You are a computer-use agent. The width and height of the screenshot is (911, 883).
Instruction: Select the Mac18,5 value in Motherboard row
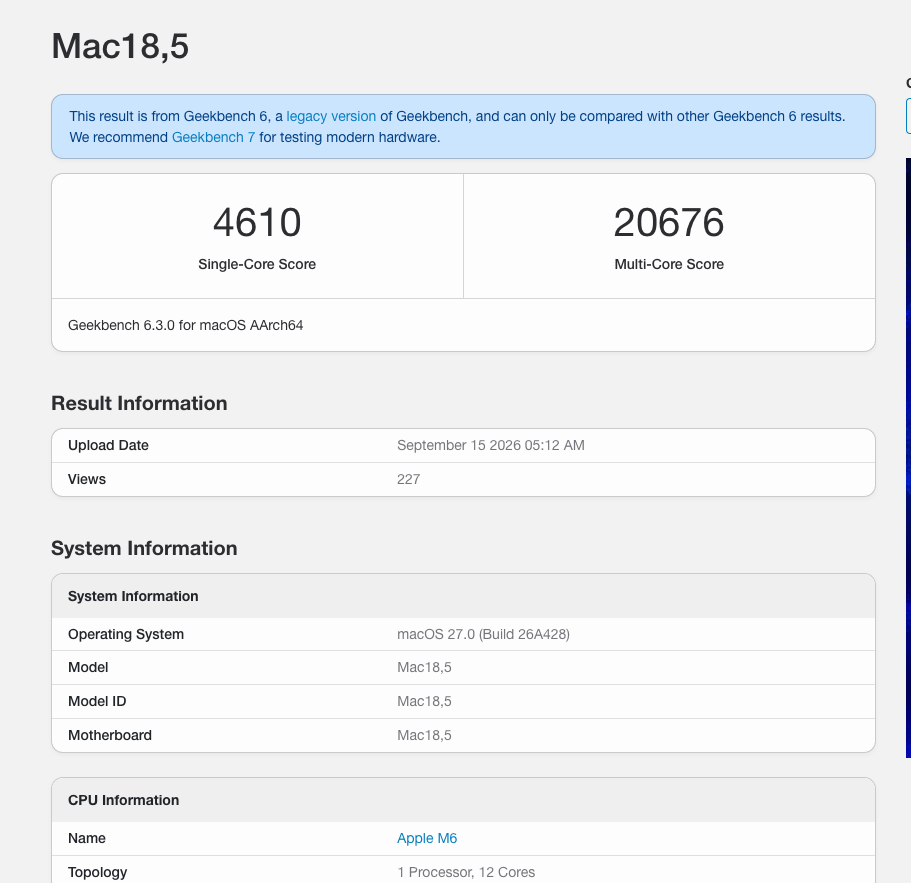[424, 735]
